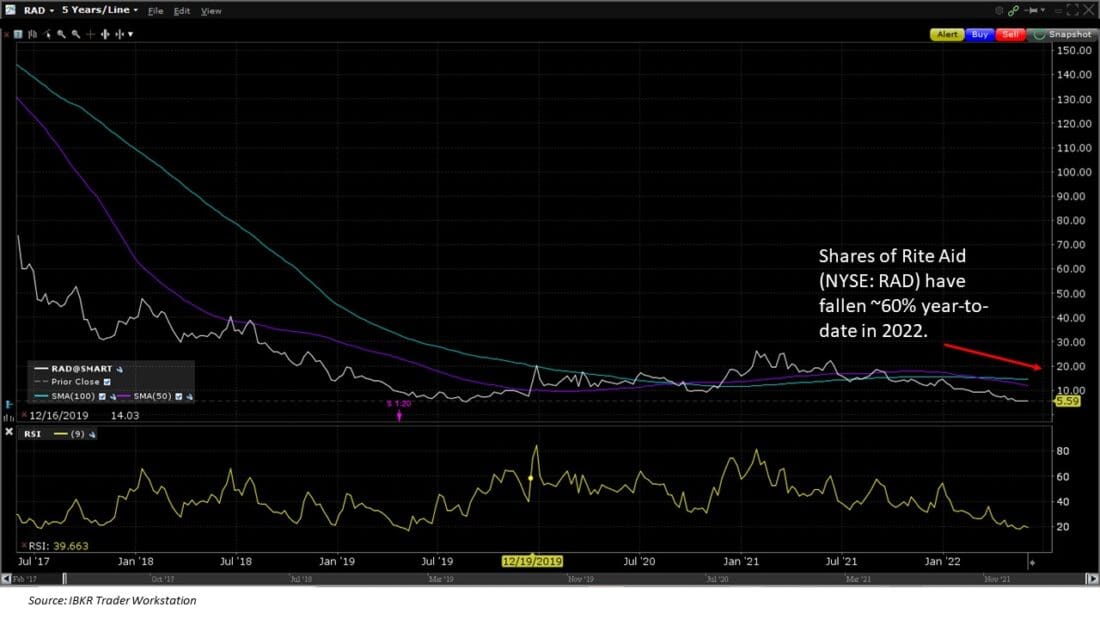This screenshot has width=1100, height=619.
Task: Click the timeline navigator left handle
Action: [x=65, y=578]
